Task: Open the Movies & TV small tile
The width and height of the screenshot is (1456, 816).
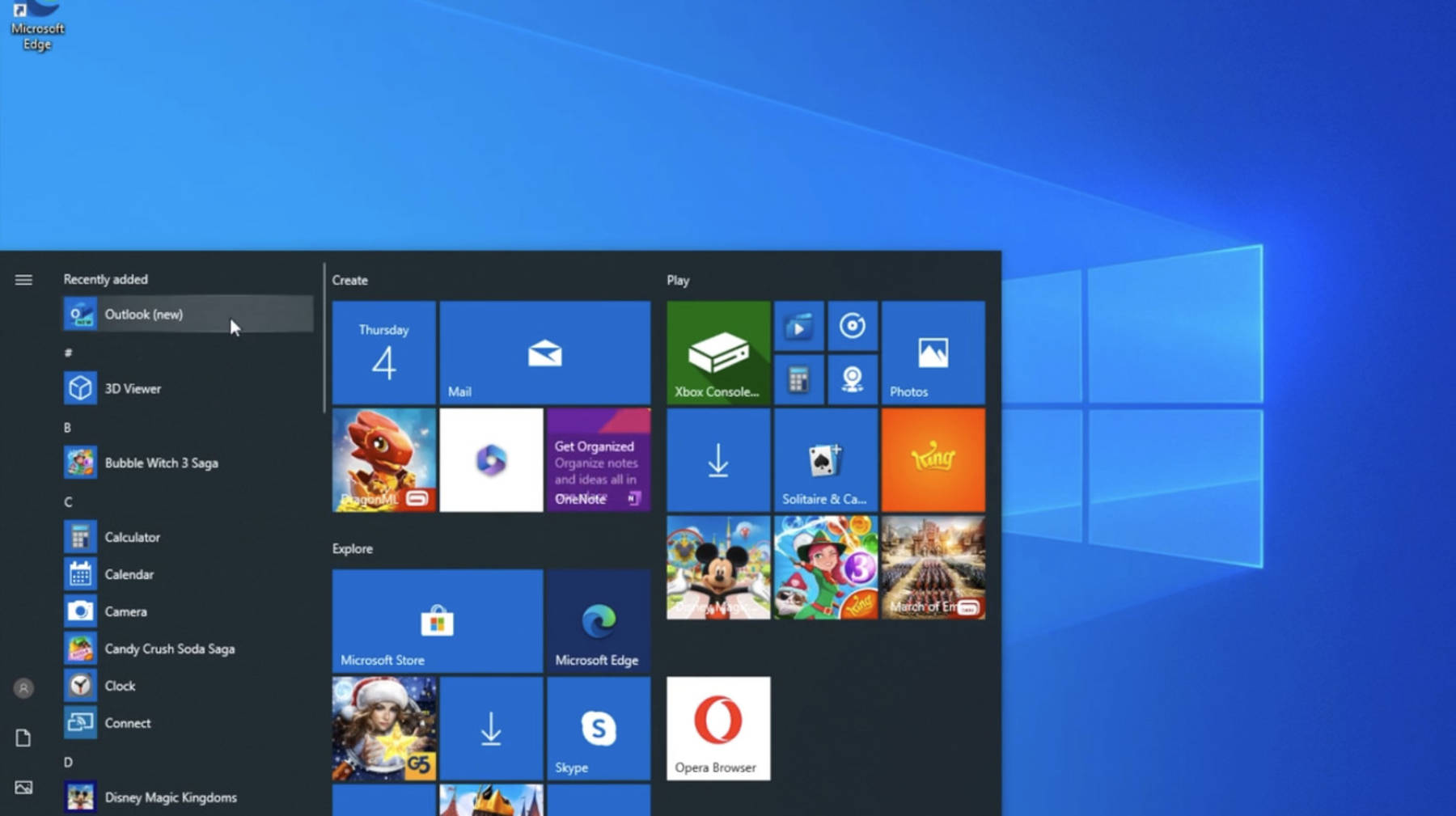Action: point(799,327)
